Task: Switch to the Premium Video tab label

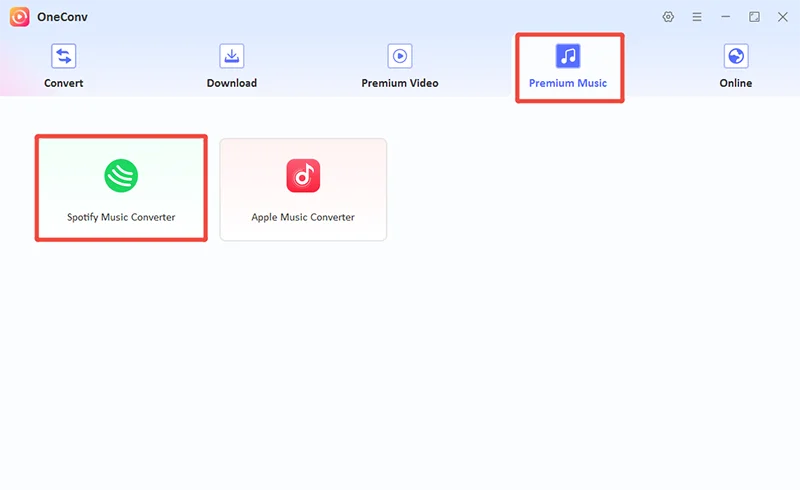Action: point(400,83)
